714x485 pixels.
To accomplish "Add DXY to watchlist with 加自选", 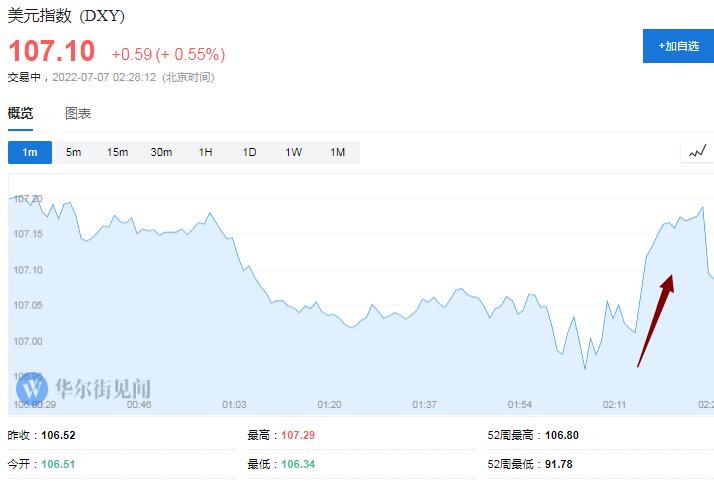I will [677, 46].
